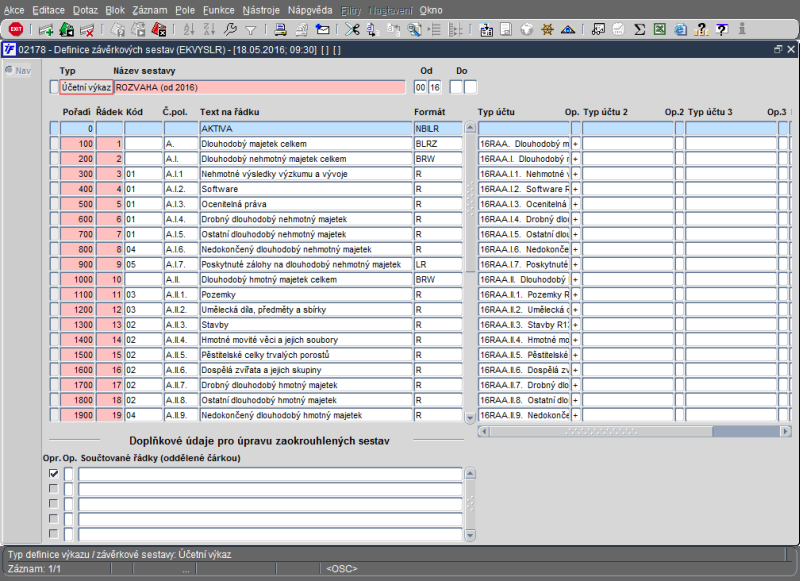Open the Editace menu
800x581 pixels.
pyautogui.click(x=48, y=10)
